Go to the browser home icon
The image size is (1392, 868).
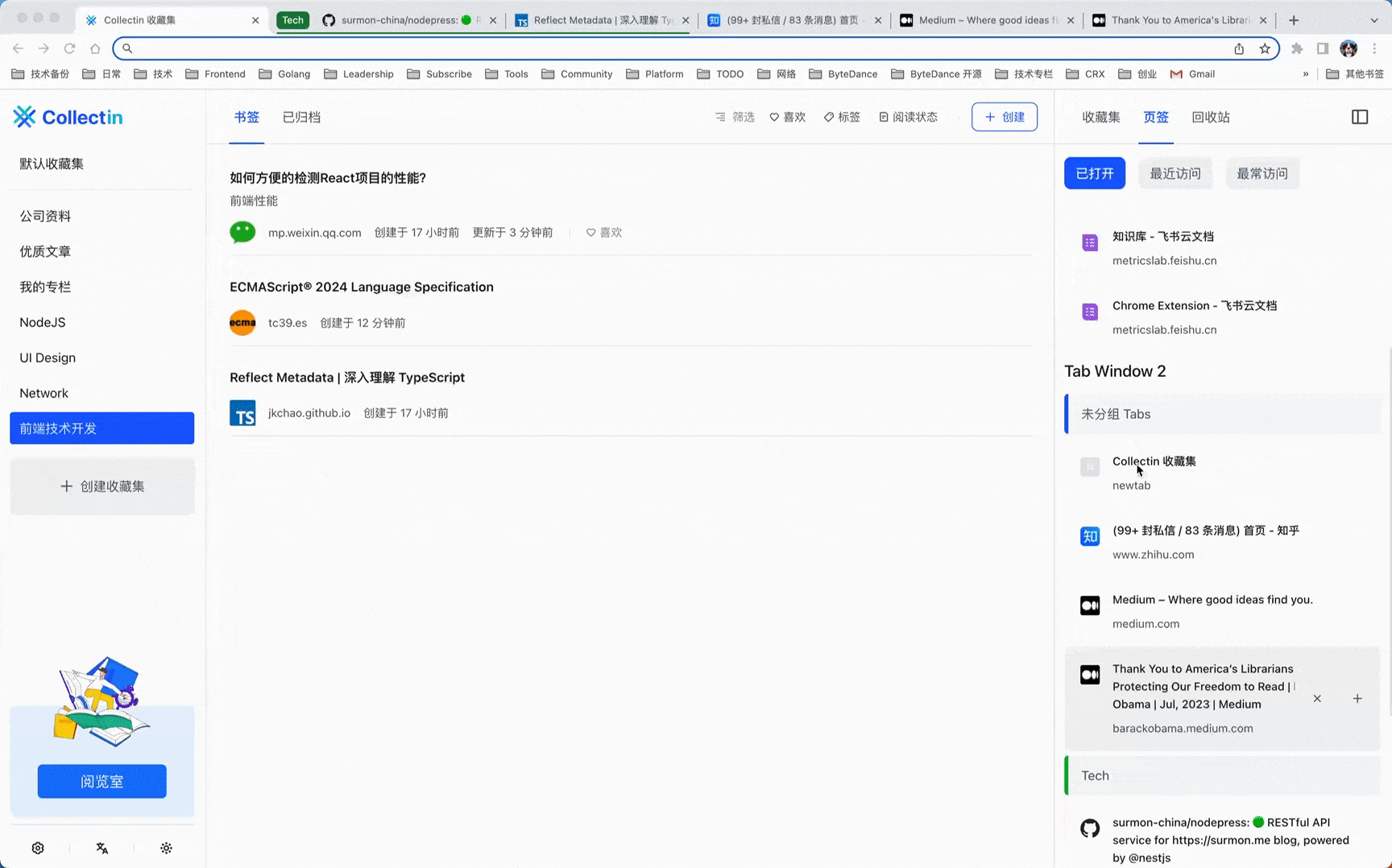[x=95, y=48]
